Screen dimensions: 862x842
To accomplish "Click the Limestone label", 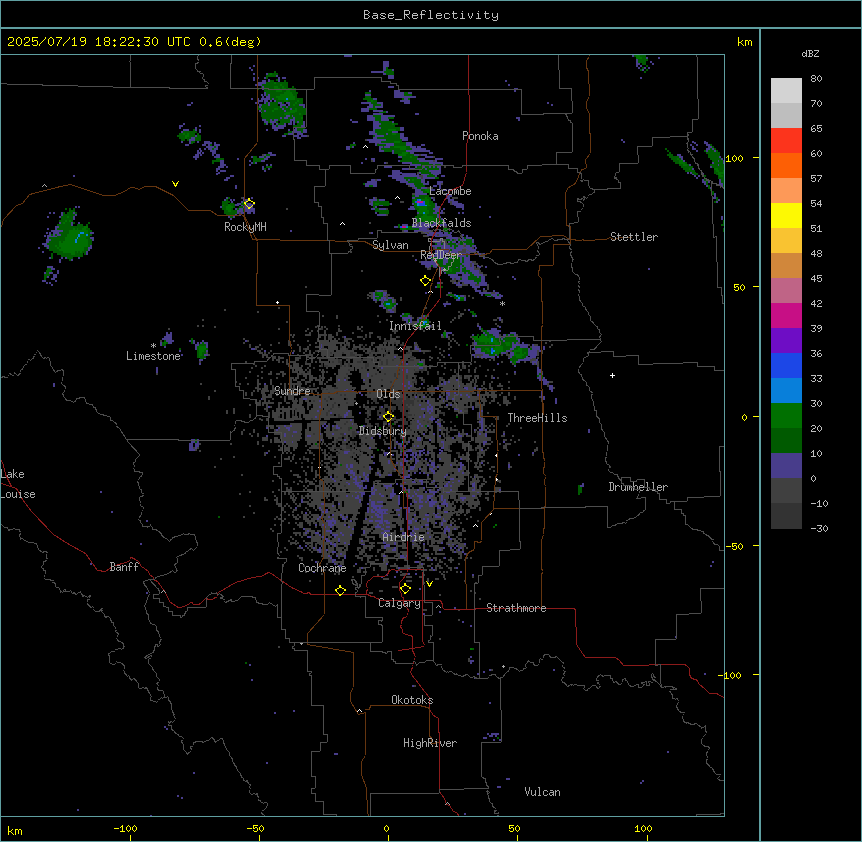I will click(153, 356).
